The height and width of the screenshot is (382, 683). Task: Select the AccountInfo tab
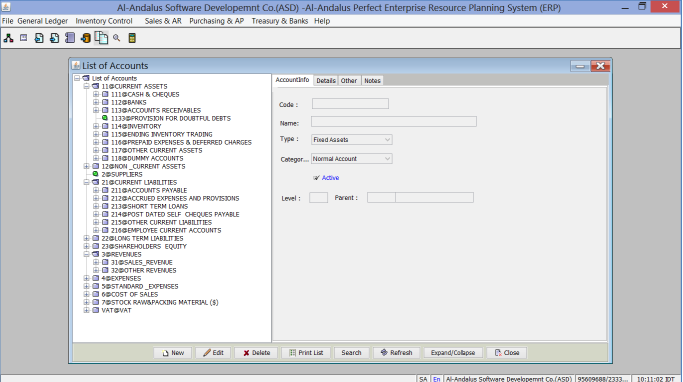click(x=292, y=80)
